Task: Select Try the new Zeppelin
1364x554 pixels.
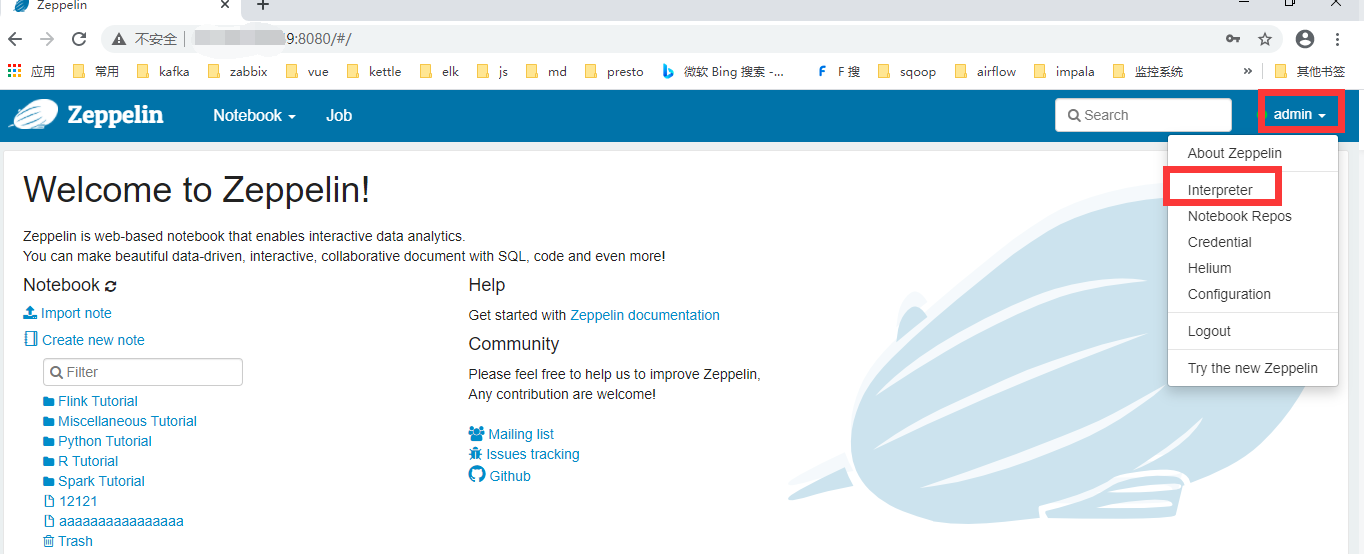Action: (x=1252, y=368)
